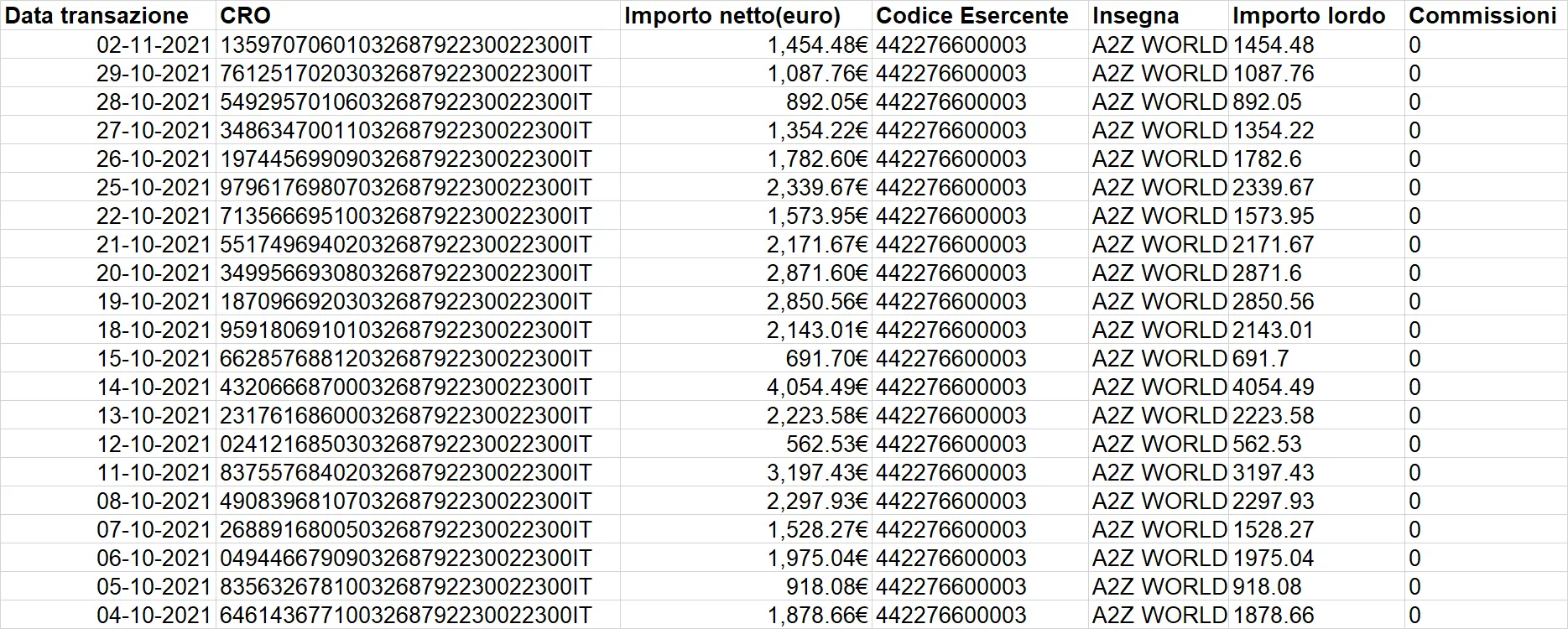Select CRO cell starting with 835632678

click(x=405, y=587)
